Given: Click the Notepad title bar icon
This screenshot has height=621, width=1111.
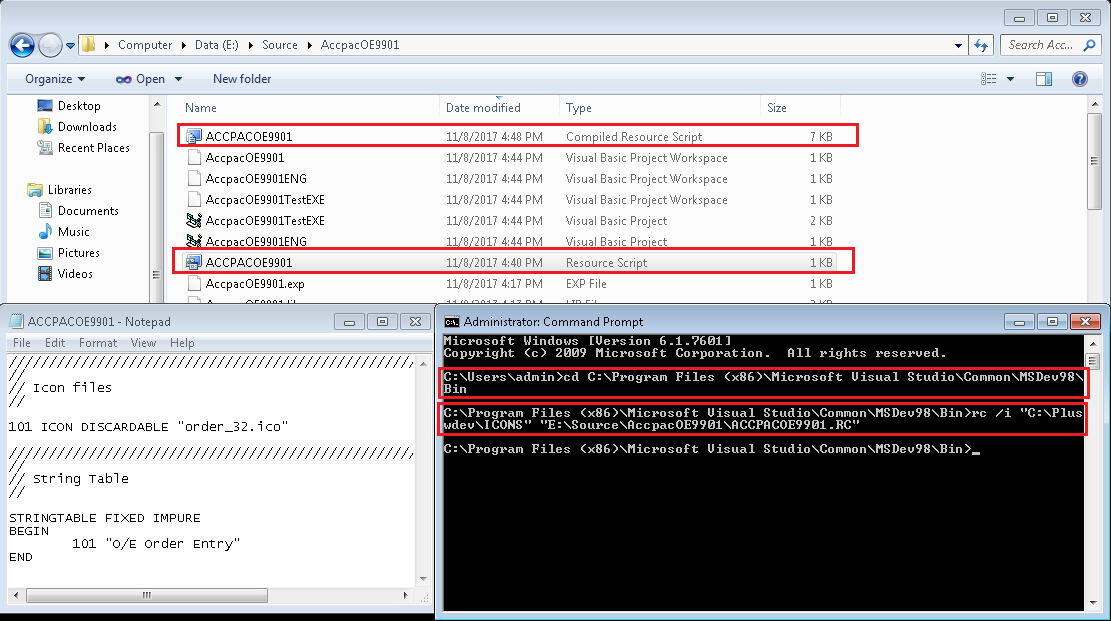Looking at the screenshot, I should (x=16, y=321).
